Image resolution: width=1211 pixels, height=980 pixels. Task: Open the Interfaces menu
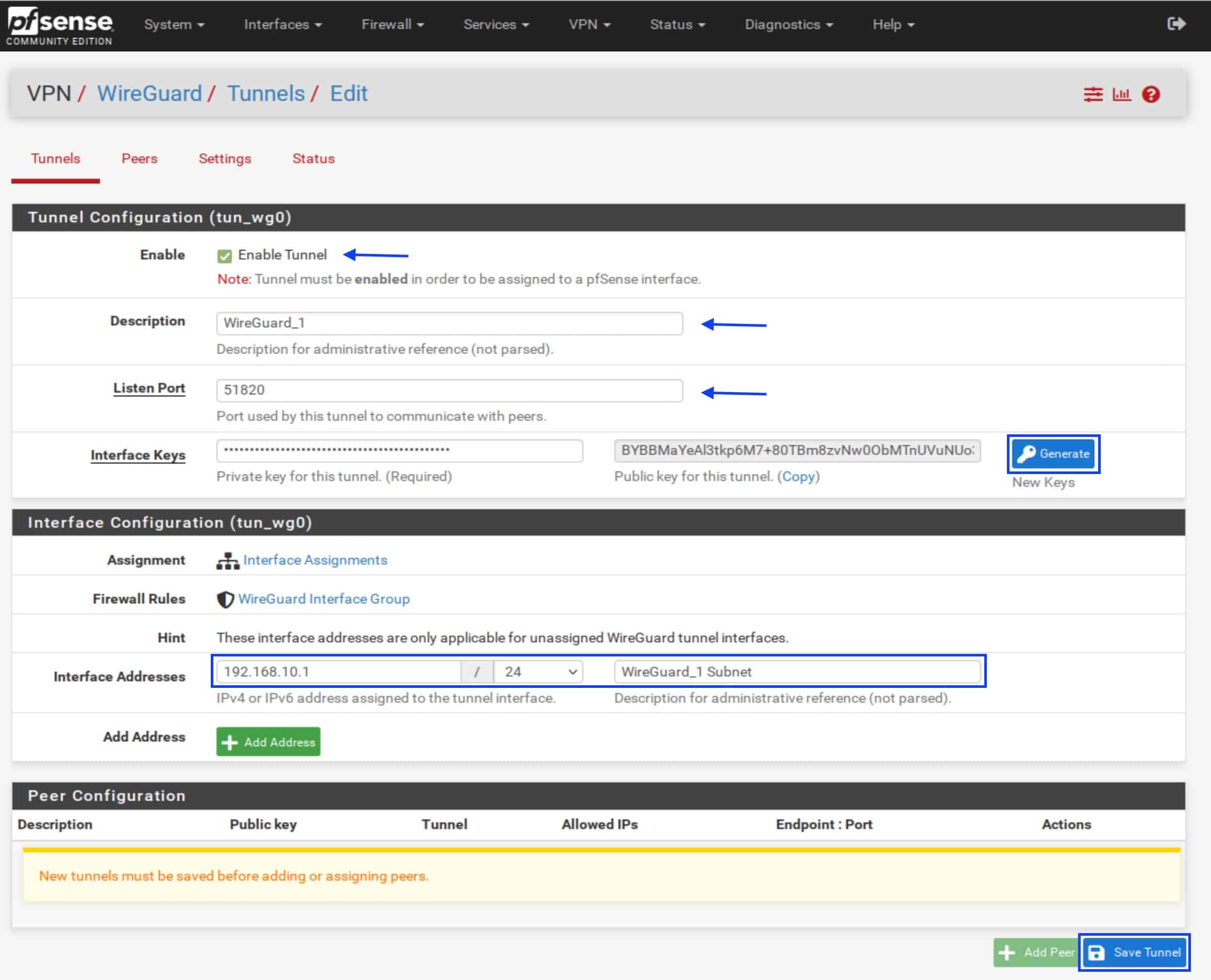coord(283,25)
